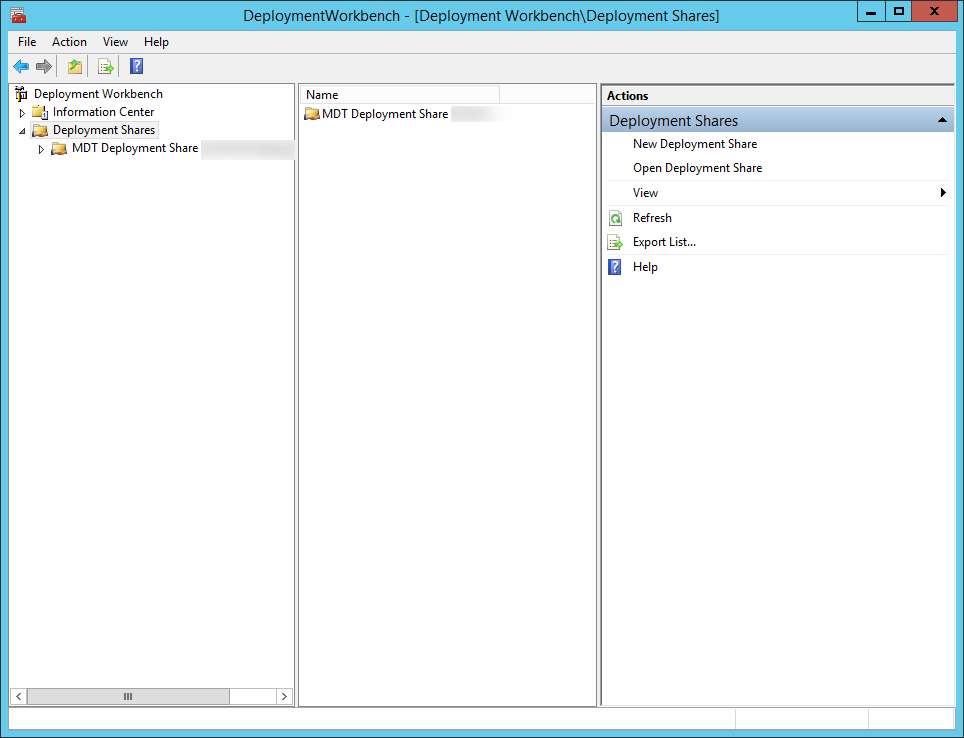
Task: Click the Forward navigation arrow in the toolbar
Action: click(45, 66)
